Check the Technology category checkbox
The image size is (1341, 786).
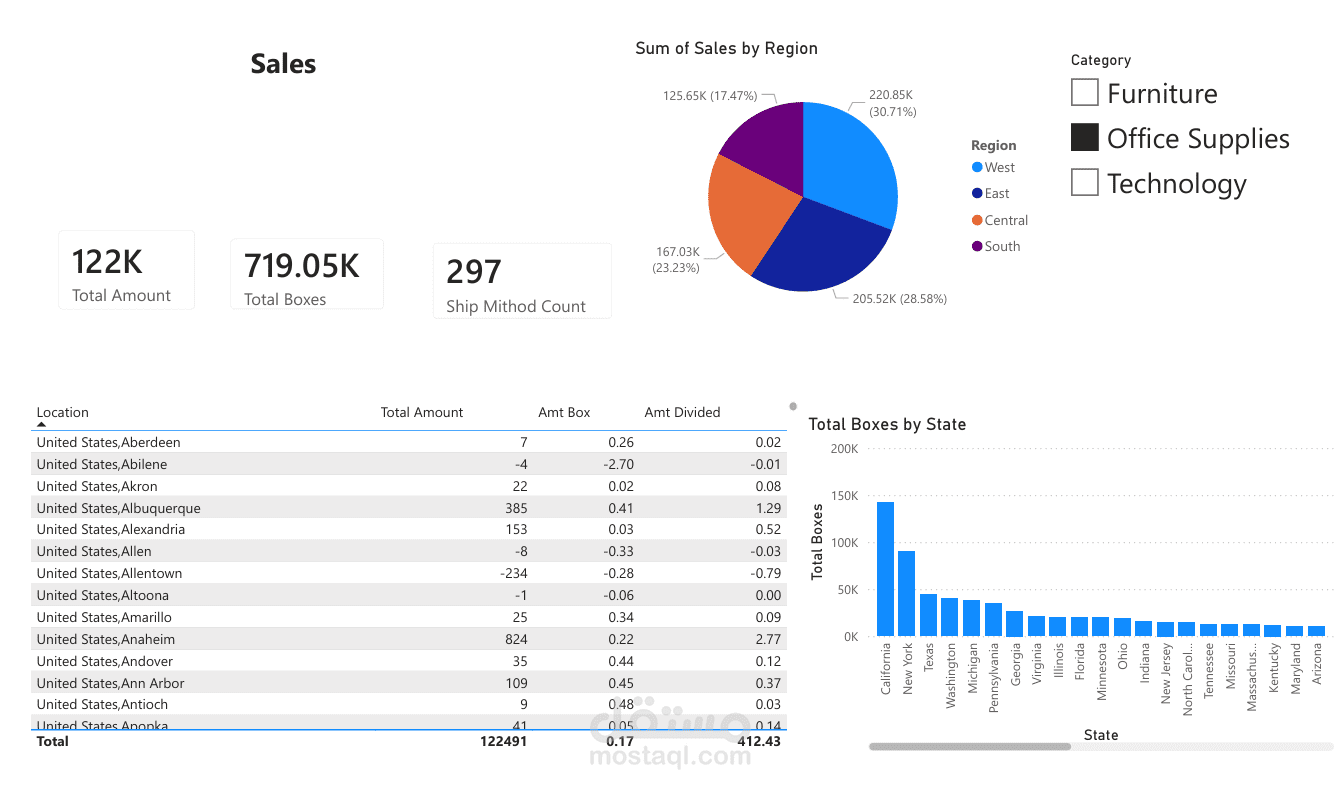[1085, 183]
